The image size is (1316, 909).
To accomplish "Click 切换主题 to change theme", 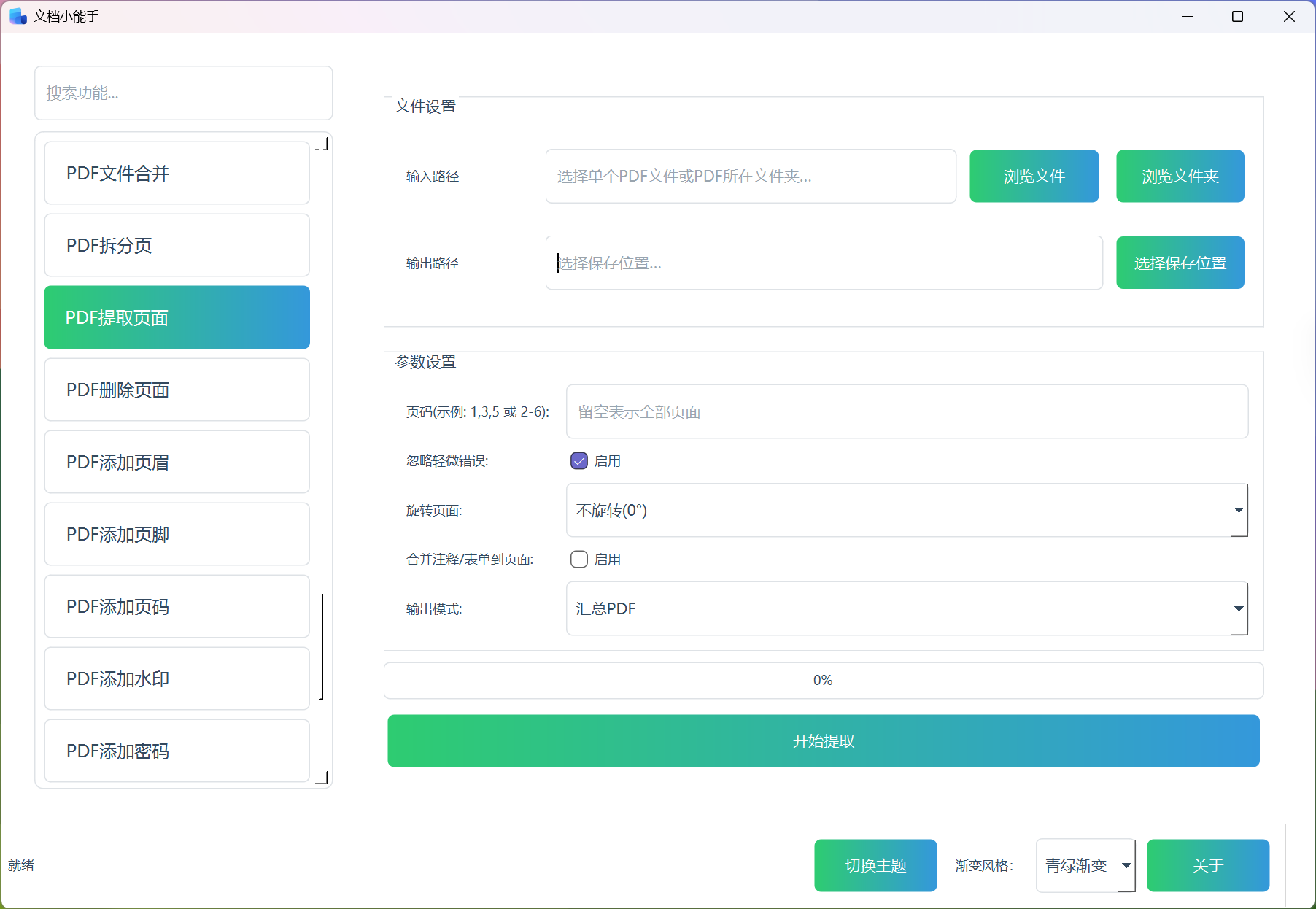I will pos(875,865).
